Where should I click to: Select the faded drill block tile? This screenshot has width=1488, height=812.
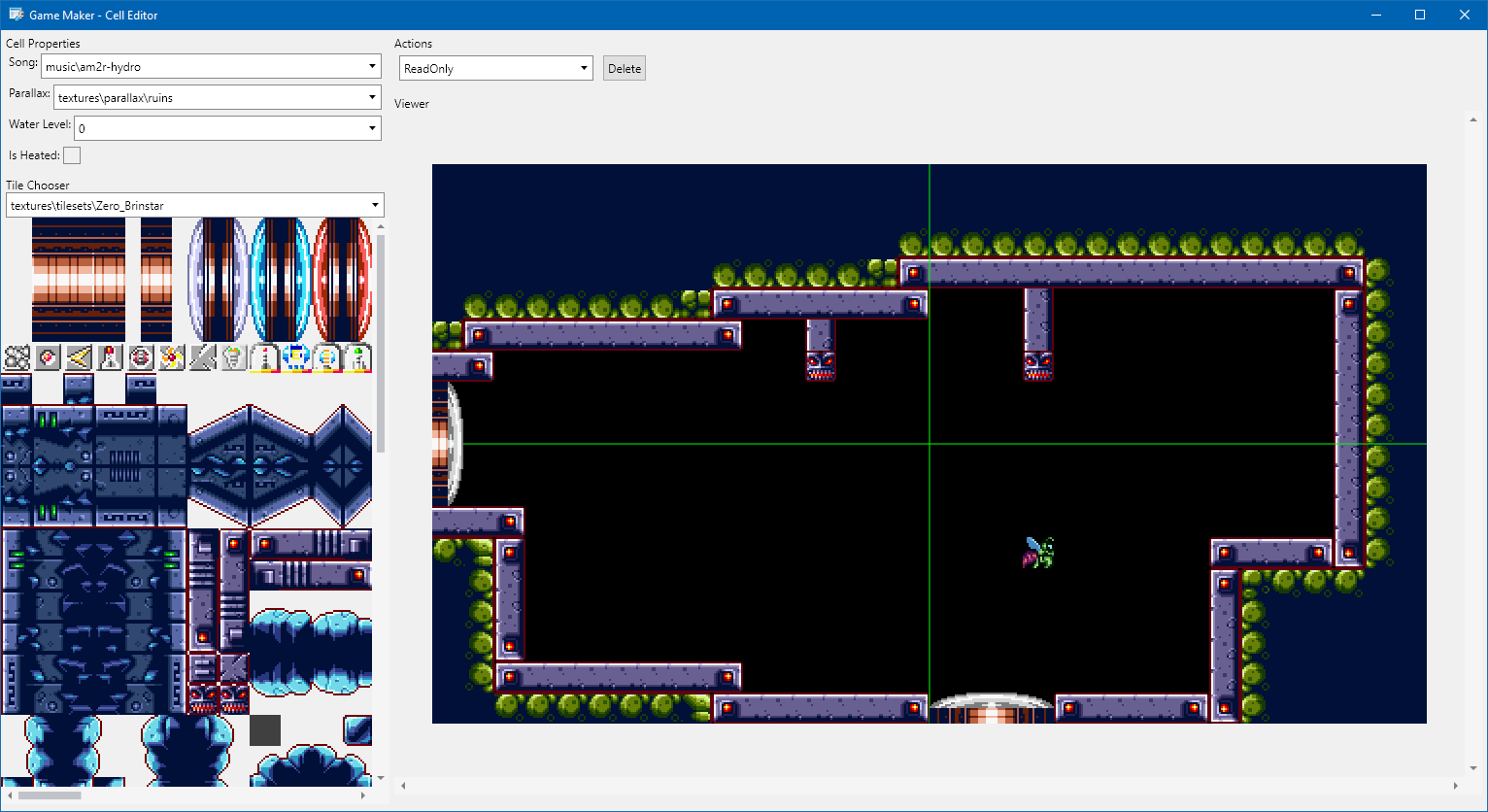point(234,357)
